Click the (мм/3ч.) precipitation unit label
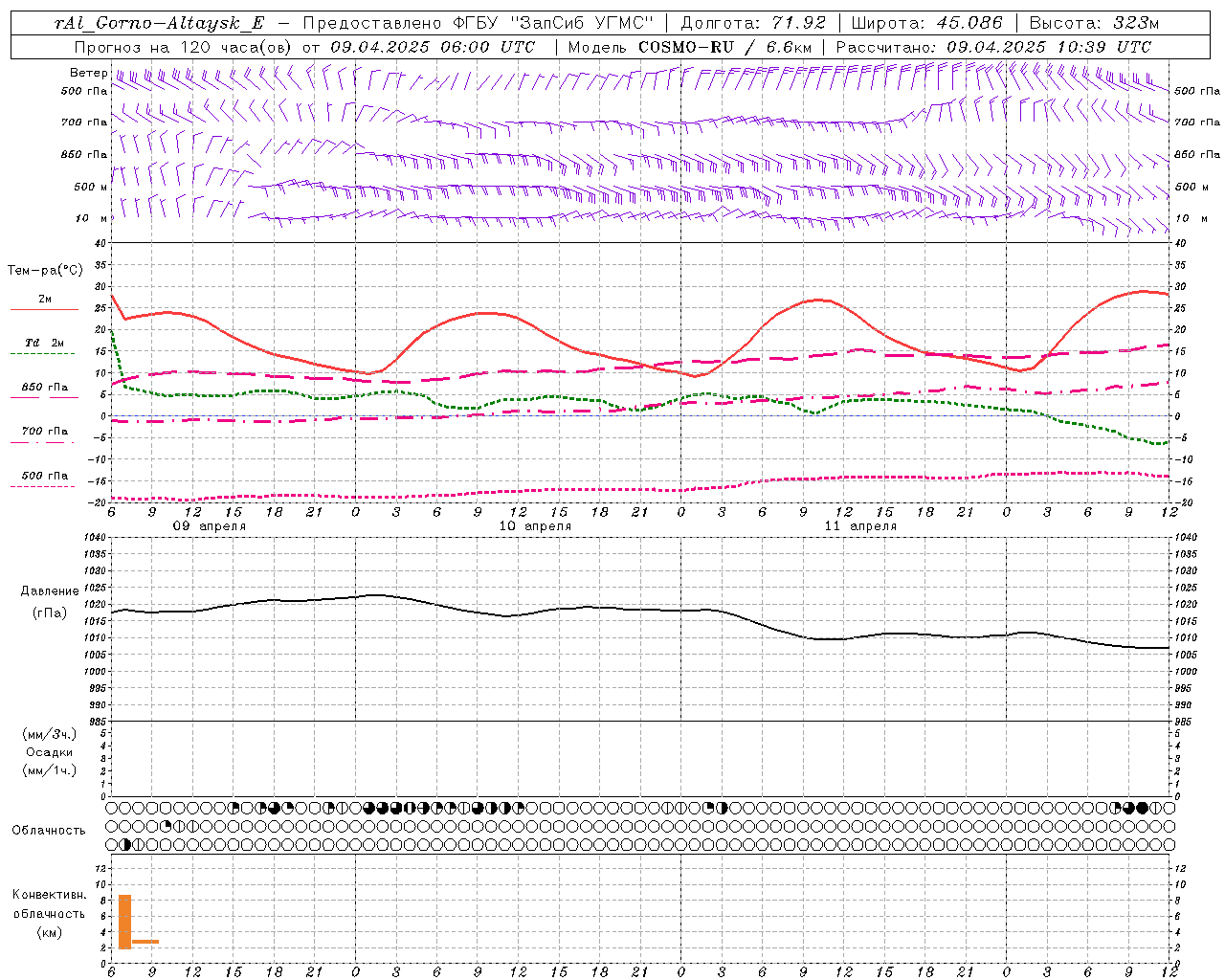Screen dimensions: 1225x980 click(x=50, y=734)
